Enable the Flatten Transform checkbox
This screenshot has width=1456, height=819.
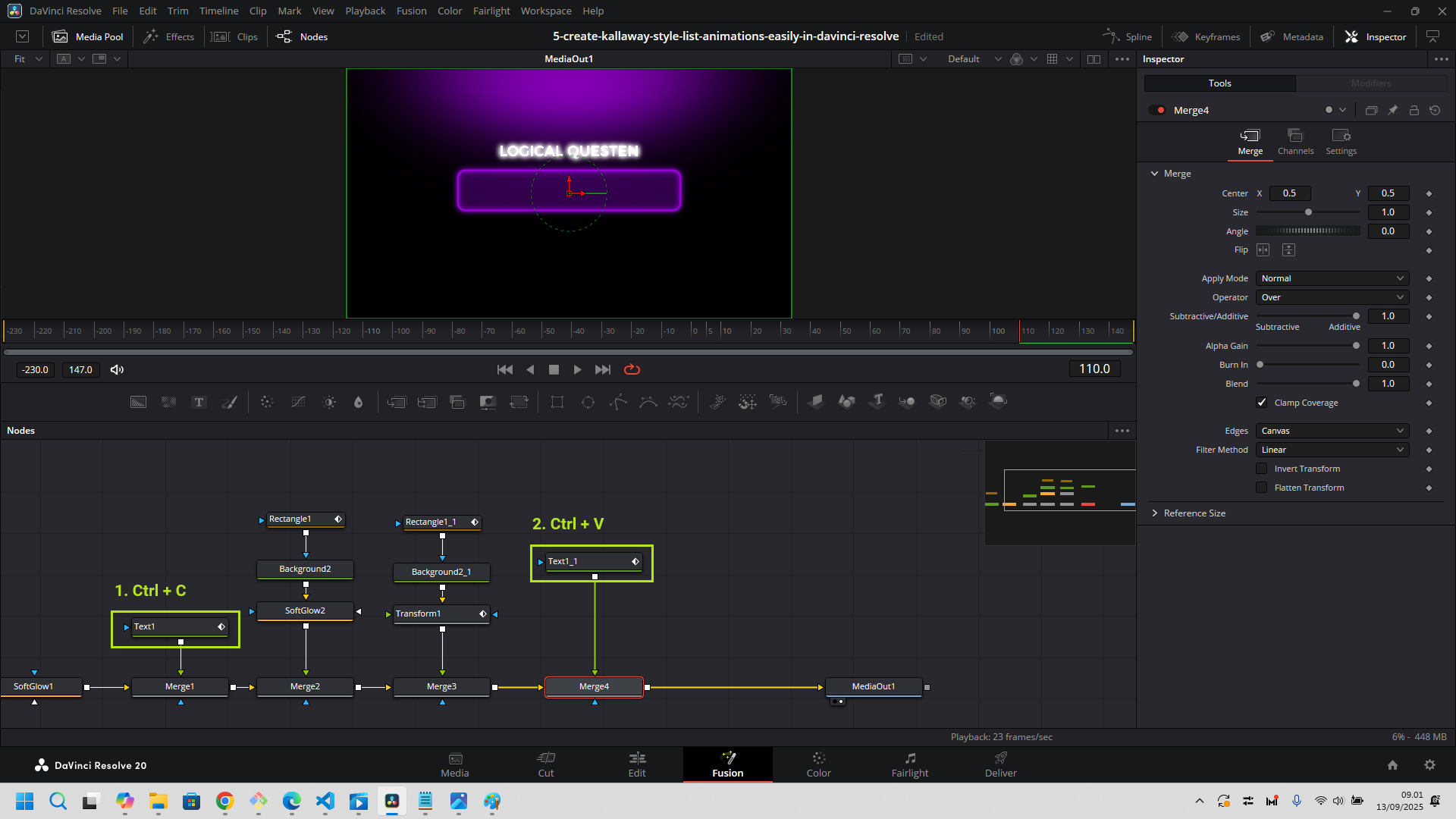click(x=1262, y=488)
